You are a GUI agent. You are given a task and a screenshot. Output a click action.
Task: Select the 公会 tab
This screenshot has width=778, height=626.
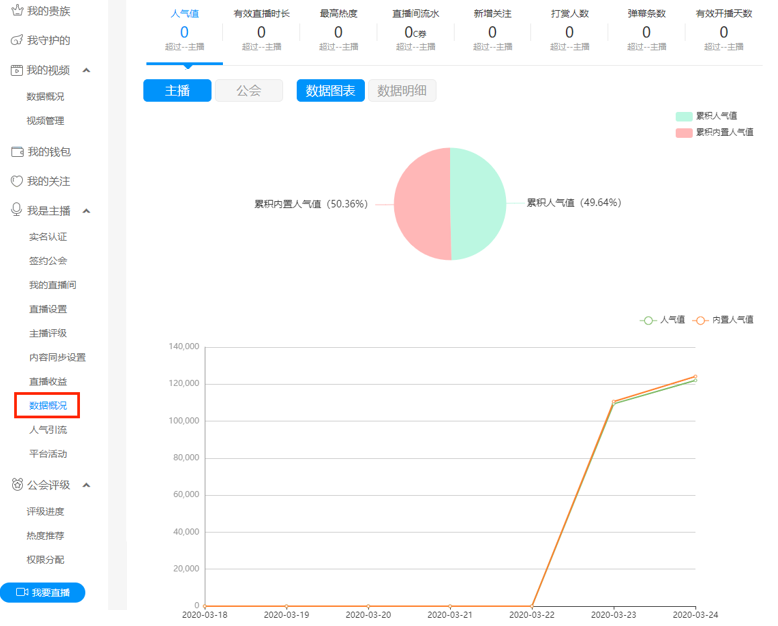tap(249, 91)
